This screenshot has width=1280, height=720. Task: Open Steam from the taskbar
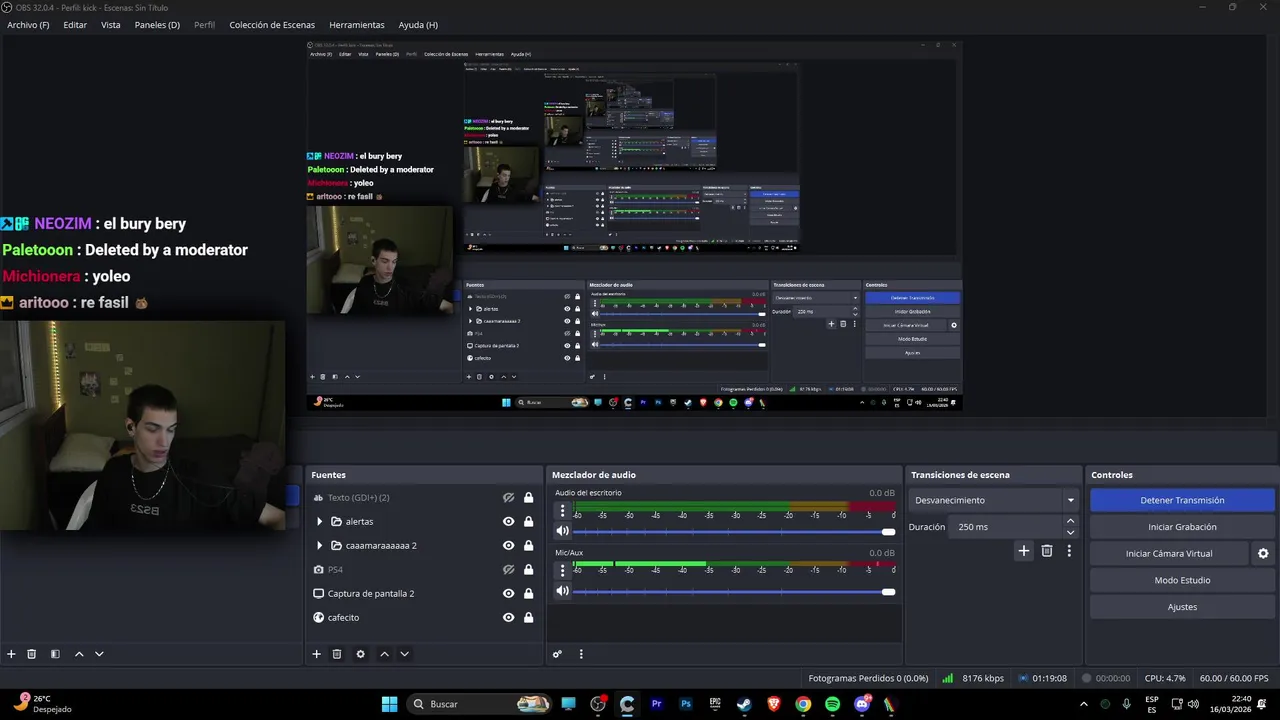pos(744,704)
